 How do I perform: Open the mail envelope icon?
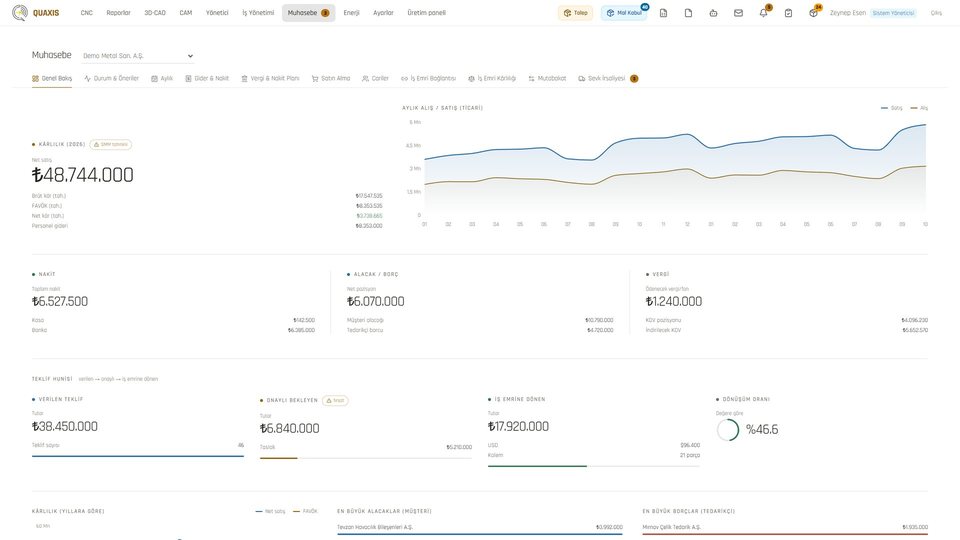click(x=738, y=13)
